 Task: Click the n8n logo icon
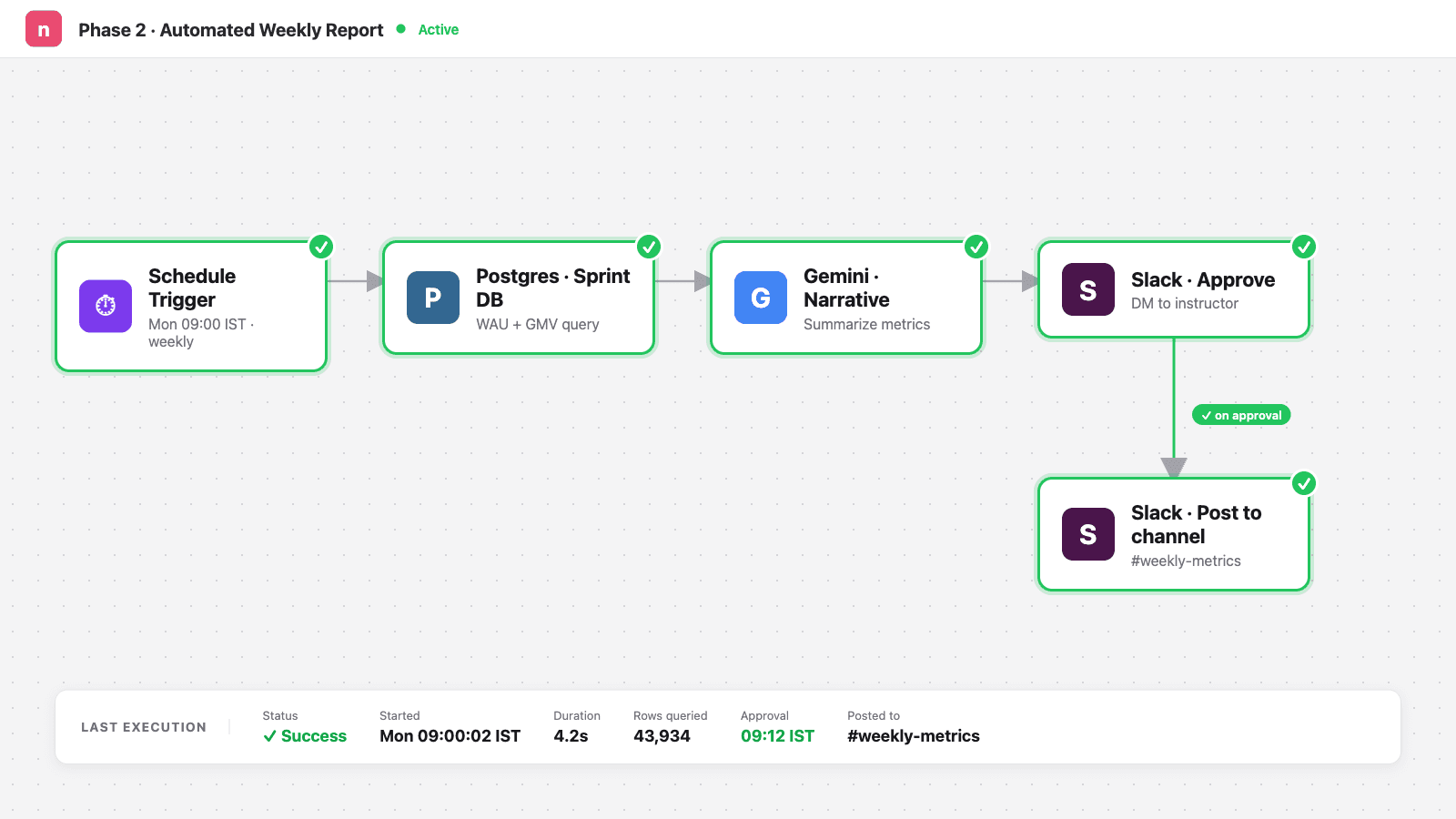point(44,29)
